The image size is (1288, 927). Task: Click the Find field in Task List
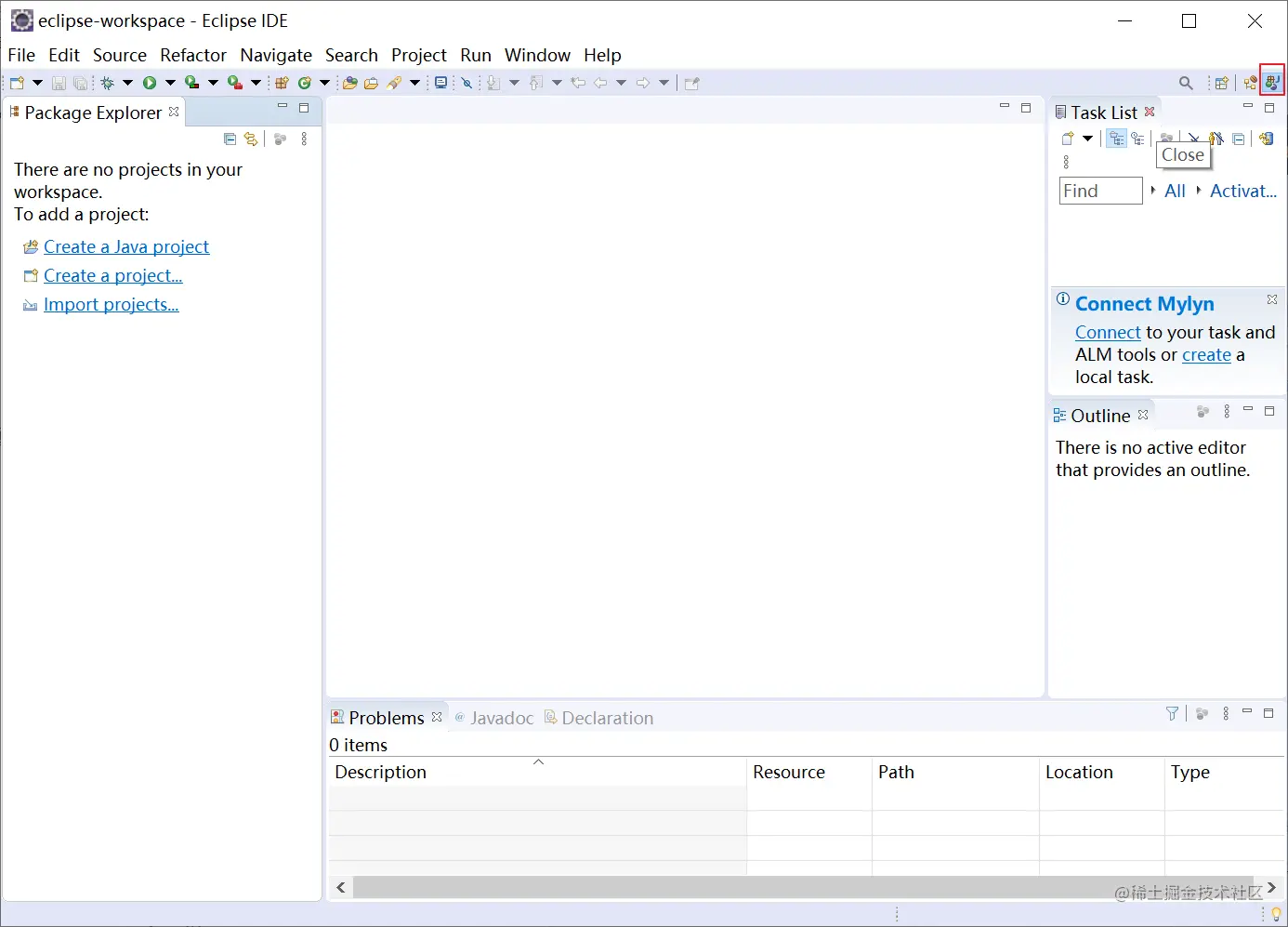coord(1100,191)
